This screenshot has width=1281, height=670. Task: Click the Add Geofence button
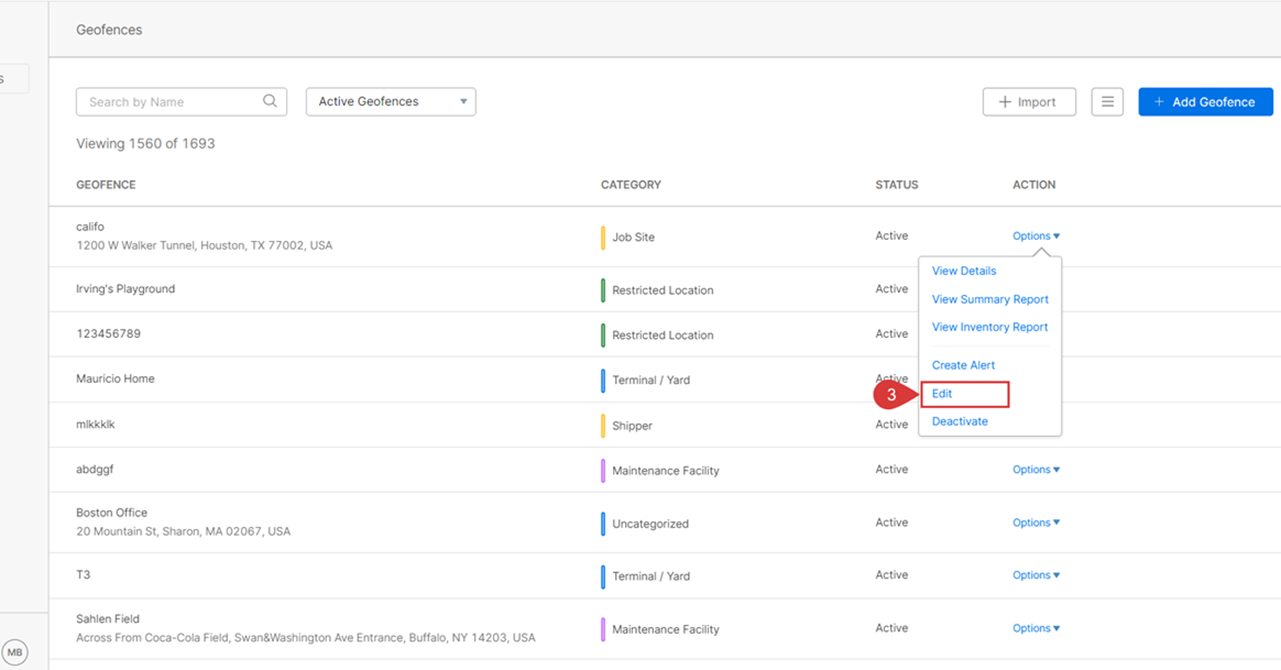tap(1205, 102)
